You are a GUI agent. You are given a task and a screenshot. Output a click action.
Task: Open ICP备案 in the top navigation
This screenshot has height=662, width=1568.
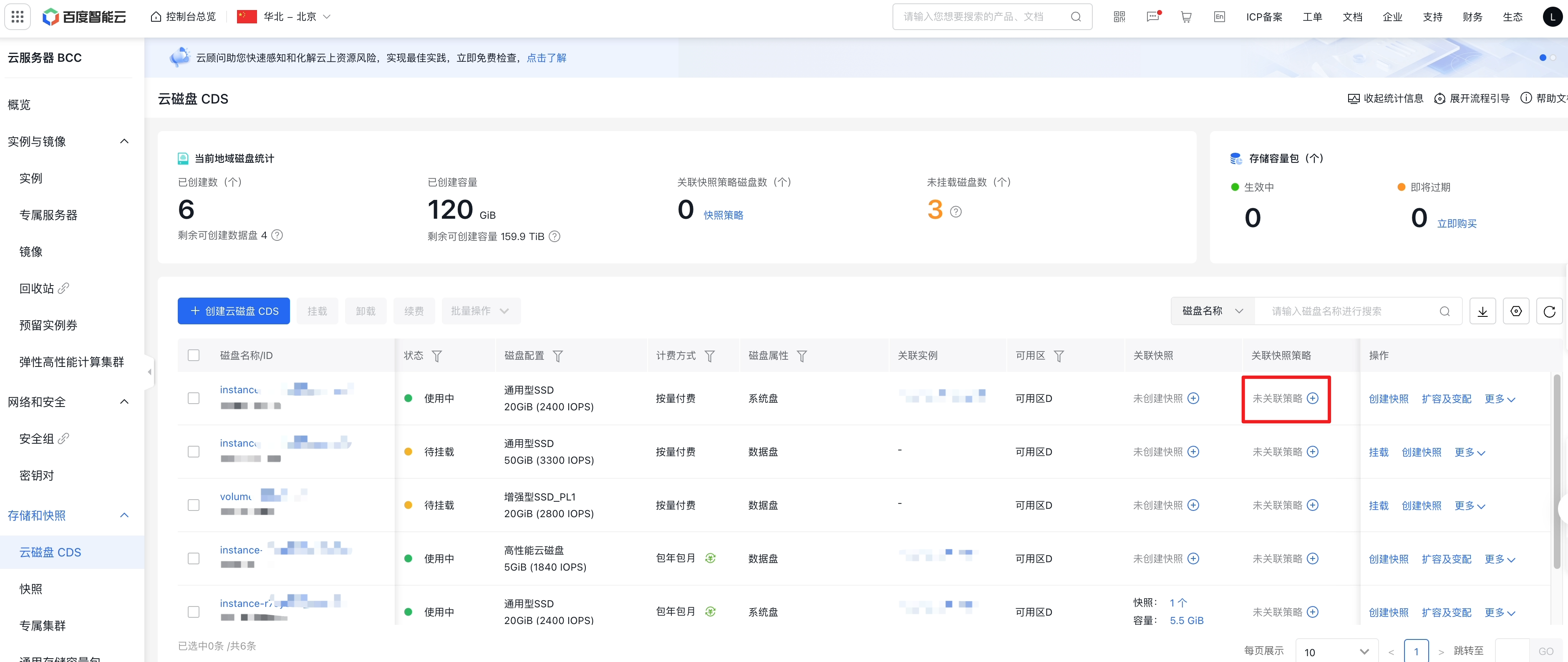1264,16
